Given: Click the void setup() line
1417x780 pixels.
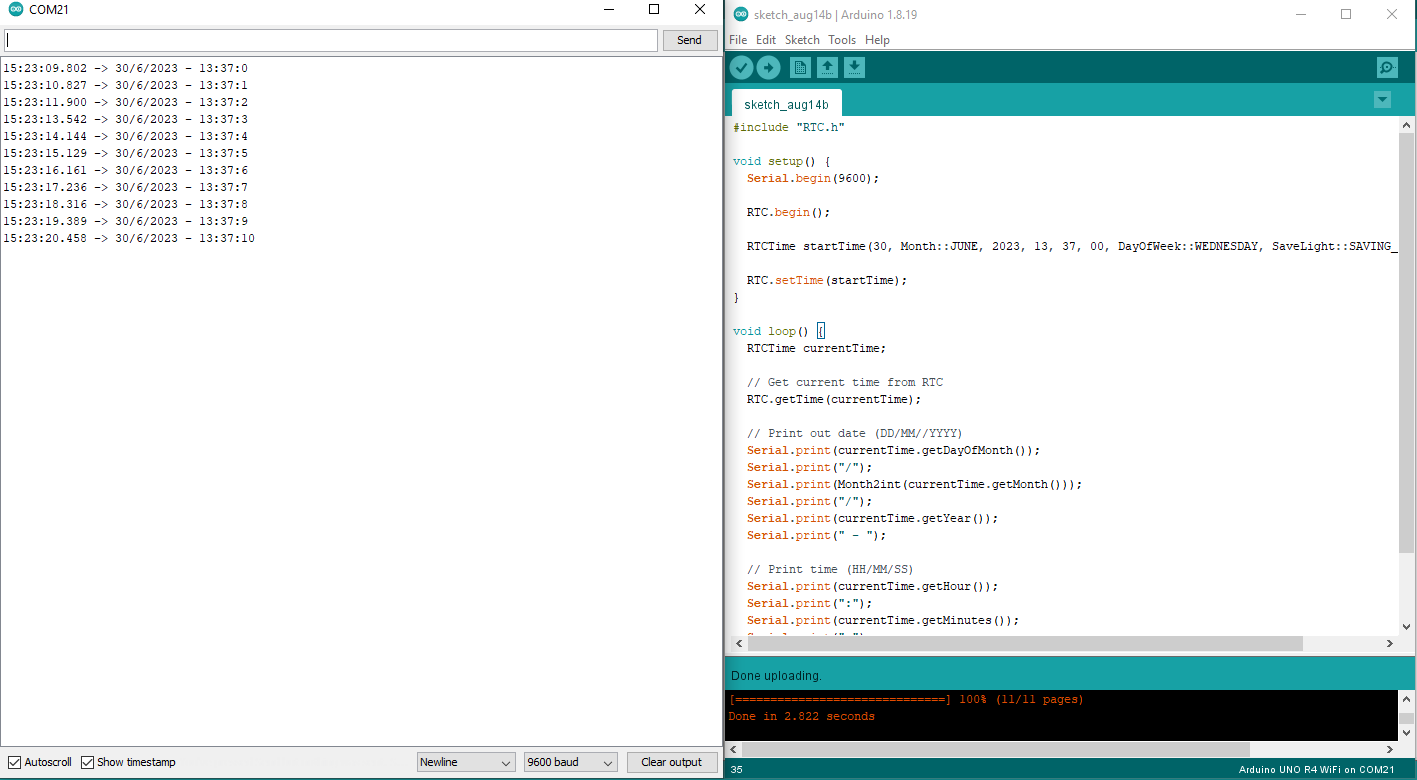Looking at the screenshot, I should click(782, 161).
